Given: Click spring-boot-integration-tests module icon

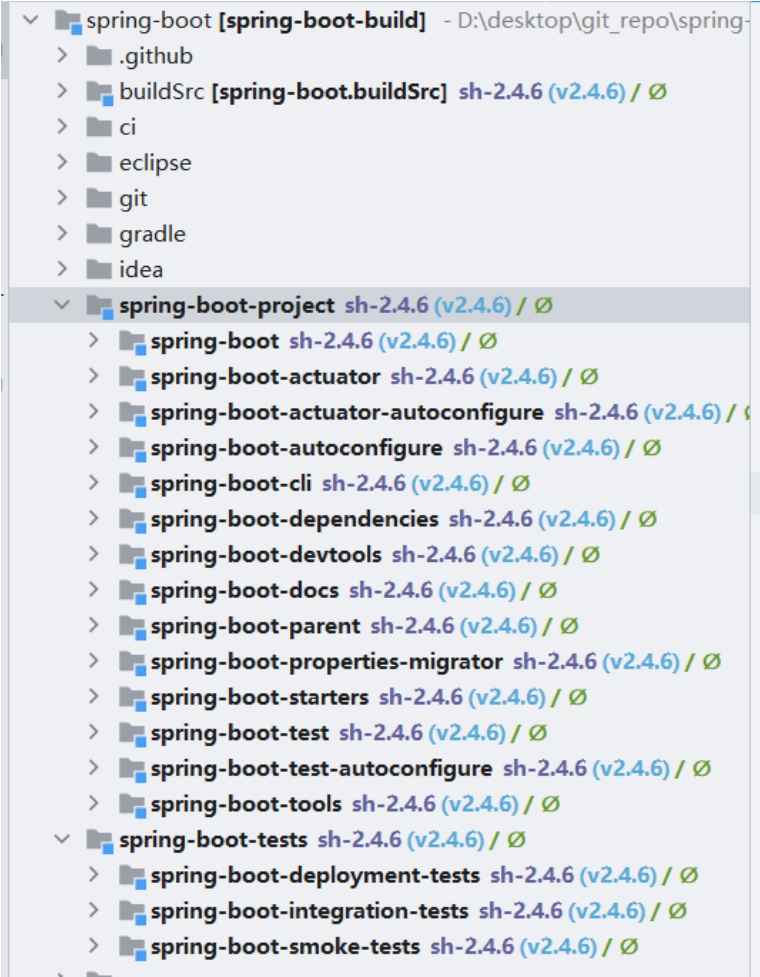Looking at the screenshot, I should [x=132, y=912].
